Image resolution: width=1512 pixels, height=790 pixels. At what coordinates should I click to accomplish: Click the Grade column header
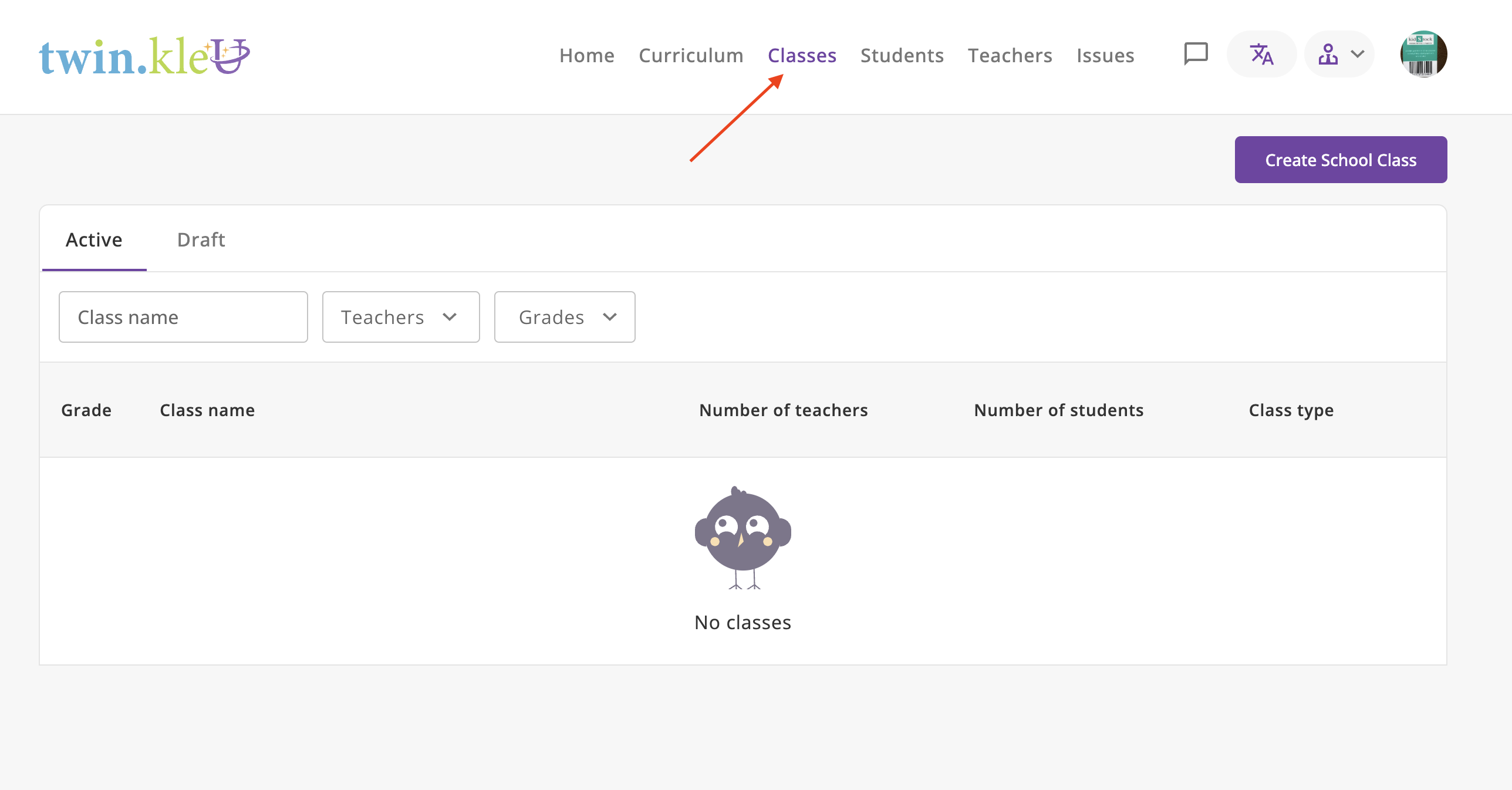pyautogui.click(x=86, y=410)
